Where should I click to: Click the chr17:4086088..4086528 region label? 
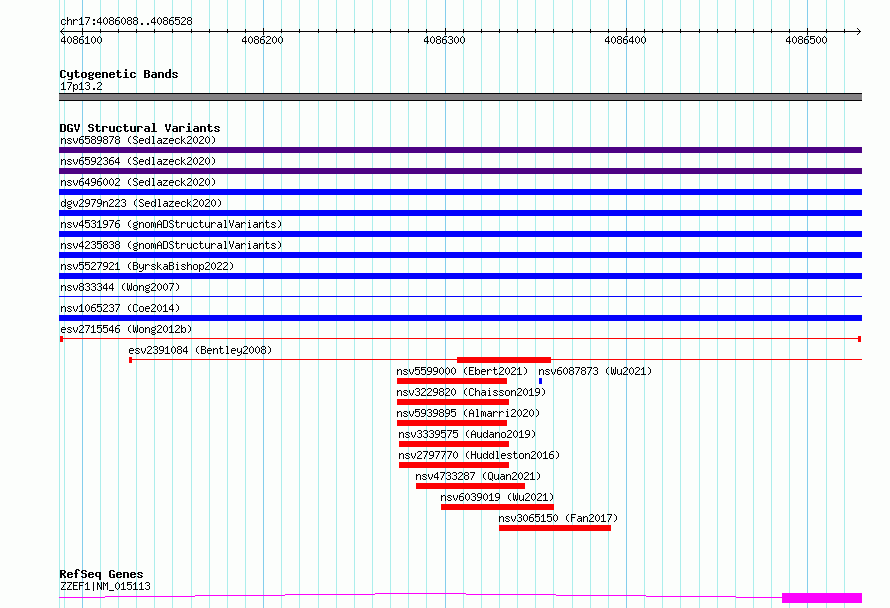pos(126,21)
